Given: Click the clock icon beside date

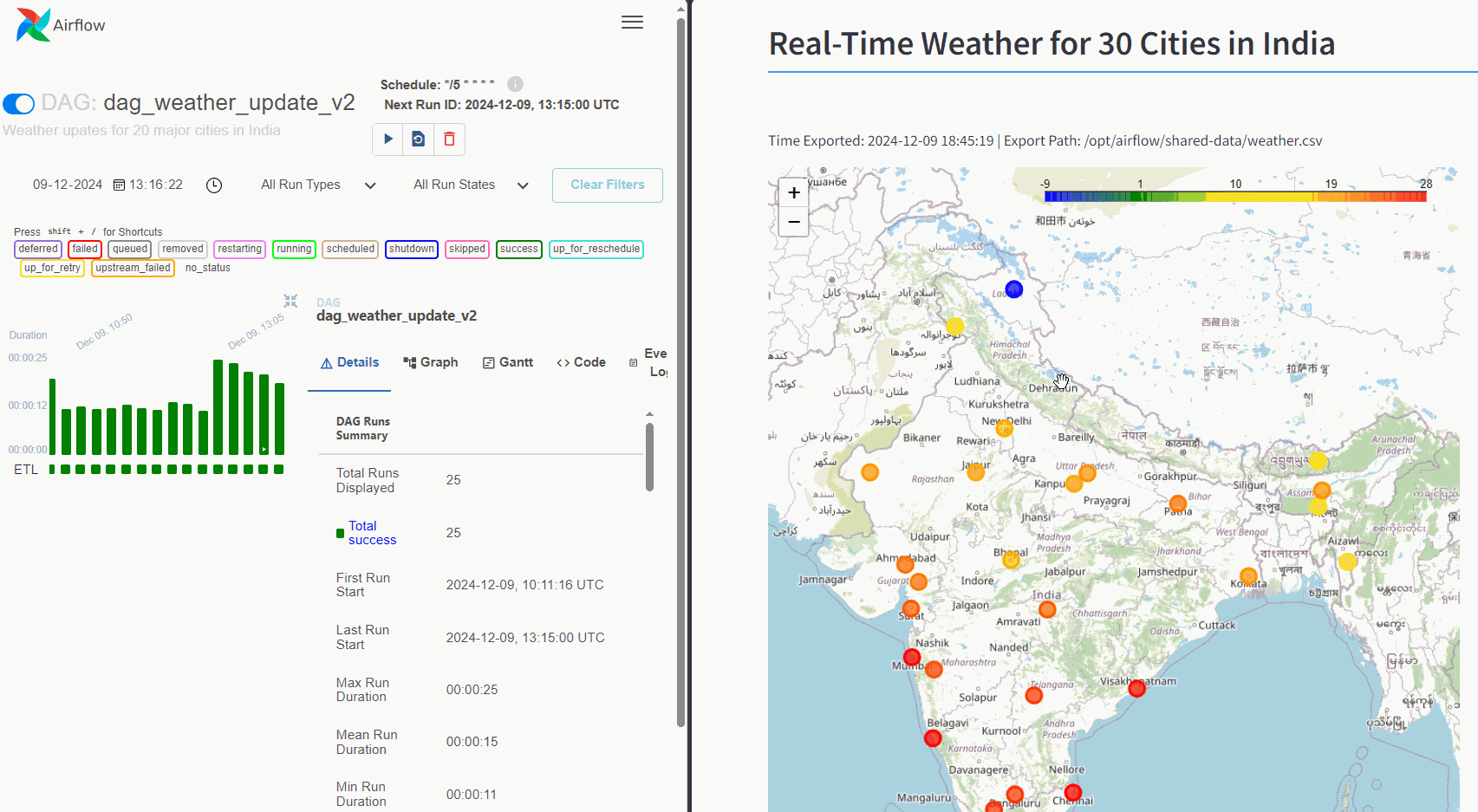Looking at the screenshot, I should tap(214, 185).
